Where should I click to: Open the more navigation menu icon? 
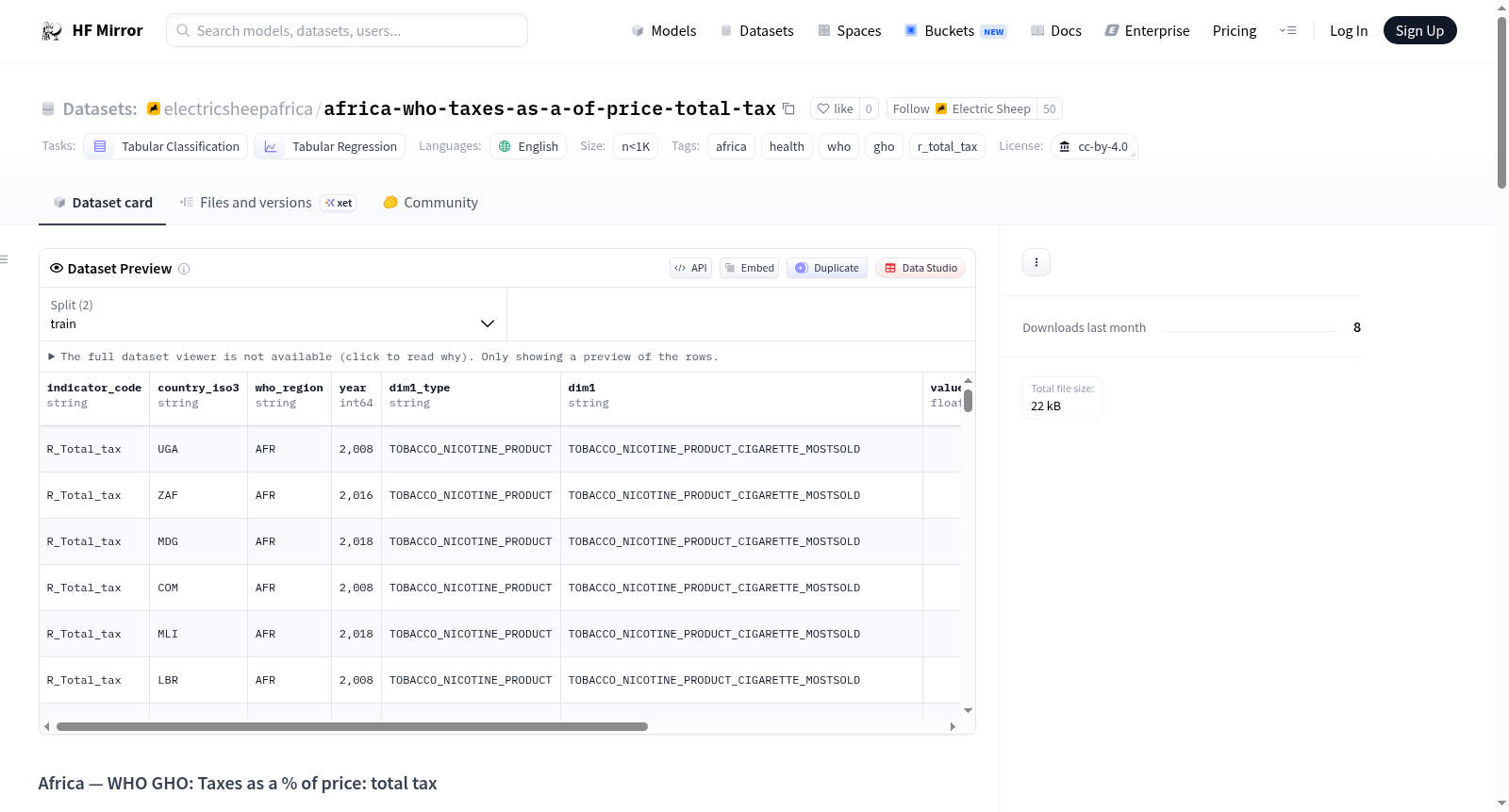point(1287,31)
